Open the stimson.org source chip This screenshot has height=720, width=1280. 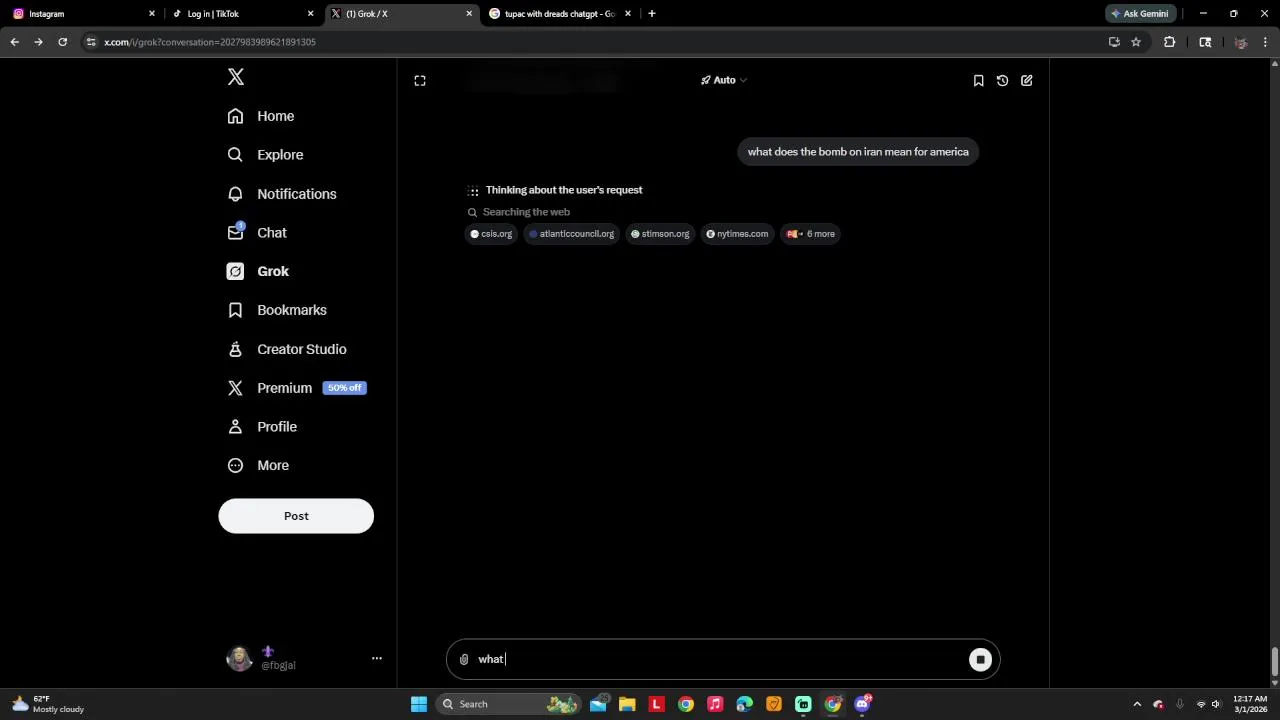click(660, 234)
